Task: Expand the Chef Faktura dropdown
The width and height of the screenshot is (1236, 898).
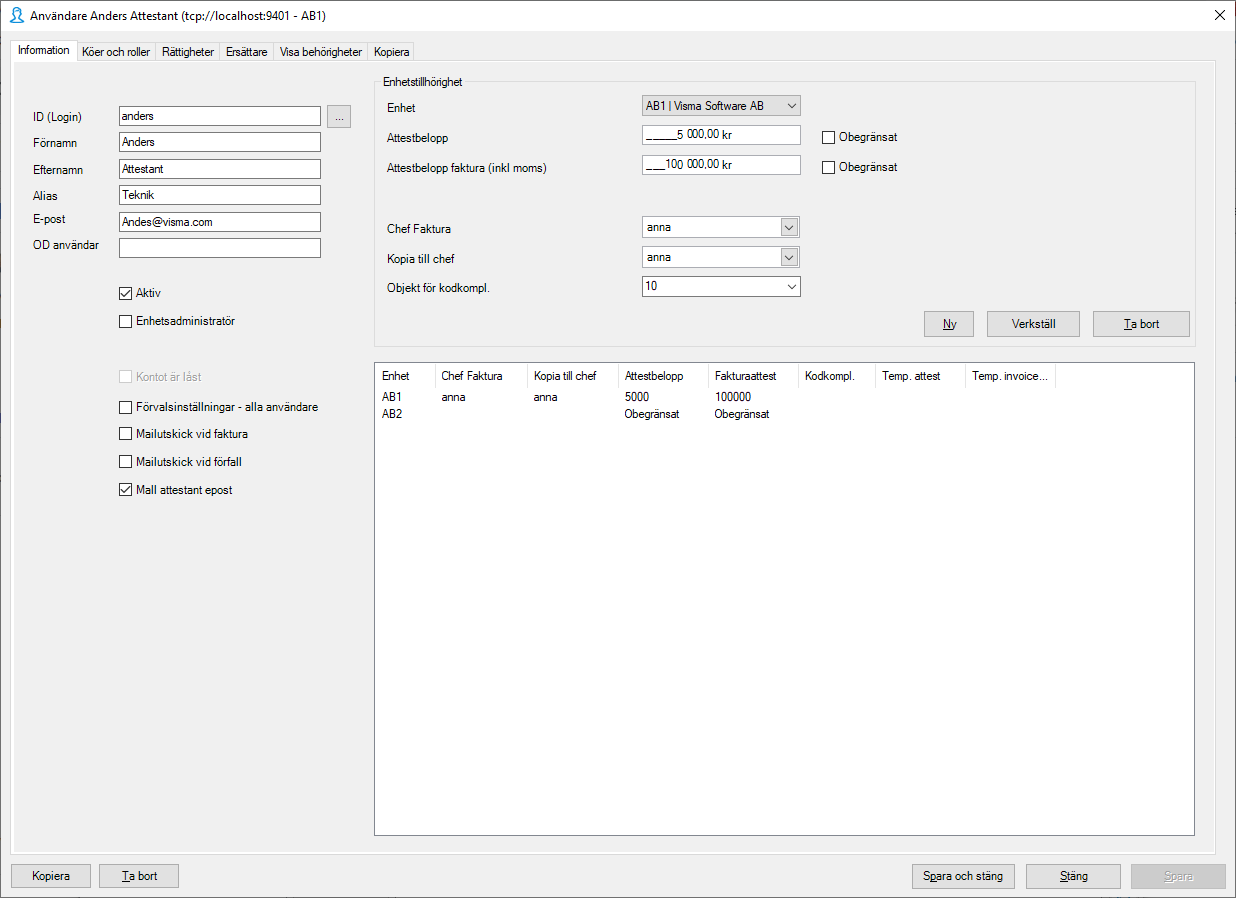Action: tap(790, 227)
